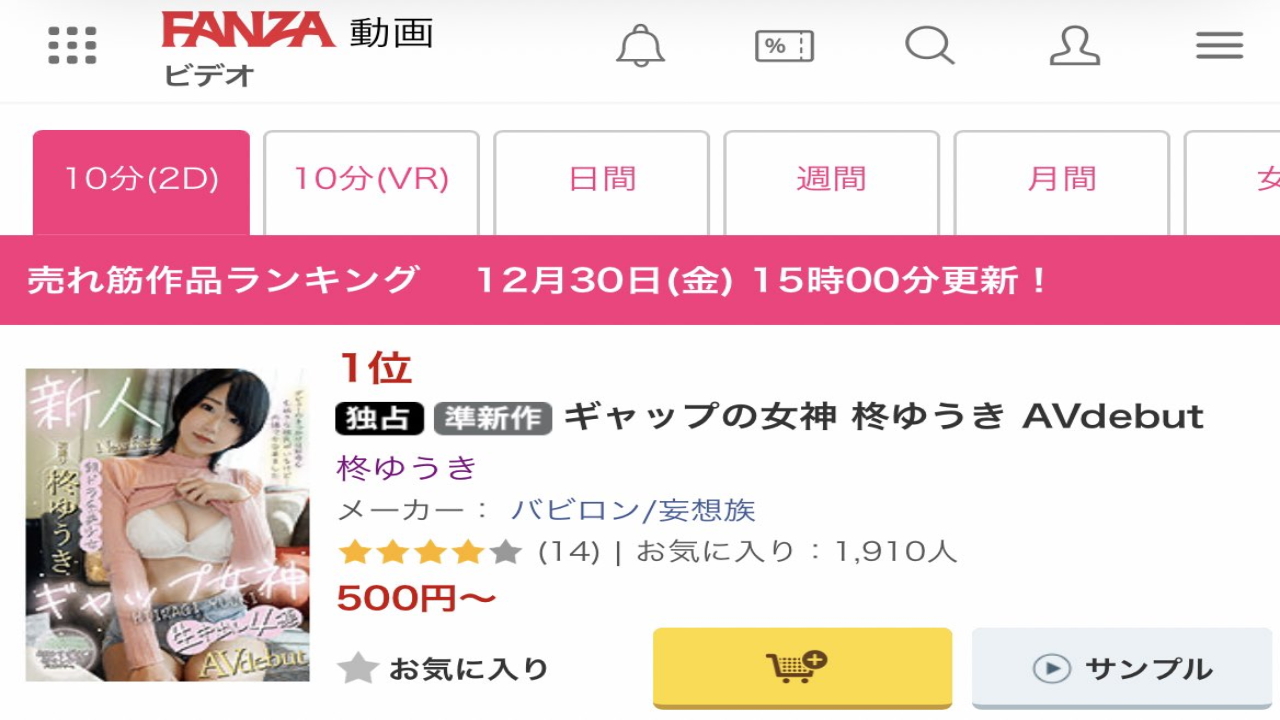Switch to the 日間 ranking tab

602,182
